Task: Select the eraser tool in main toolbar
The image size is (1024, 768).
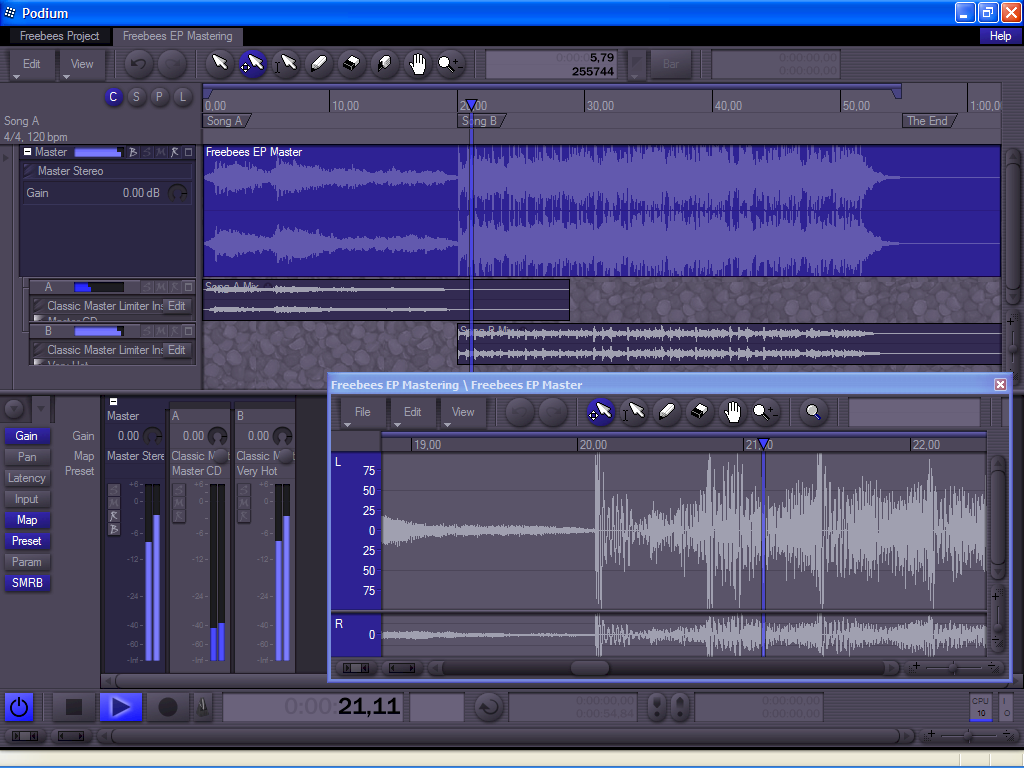Action: point(351,63)
